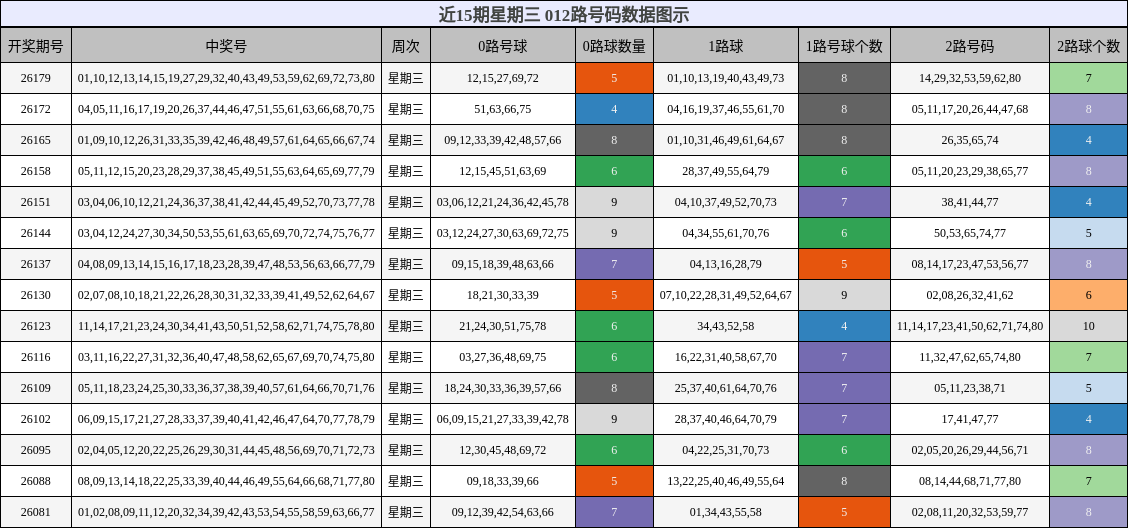Select draw number 26102
Image resolution: width=1128 pixels, height=528 pixels.
click(36, 419)
